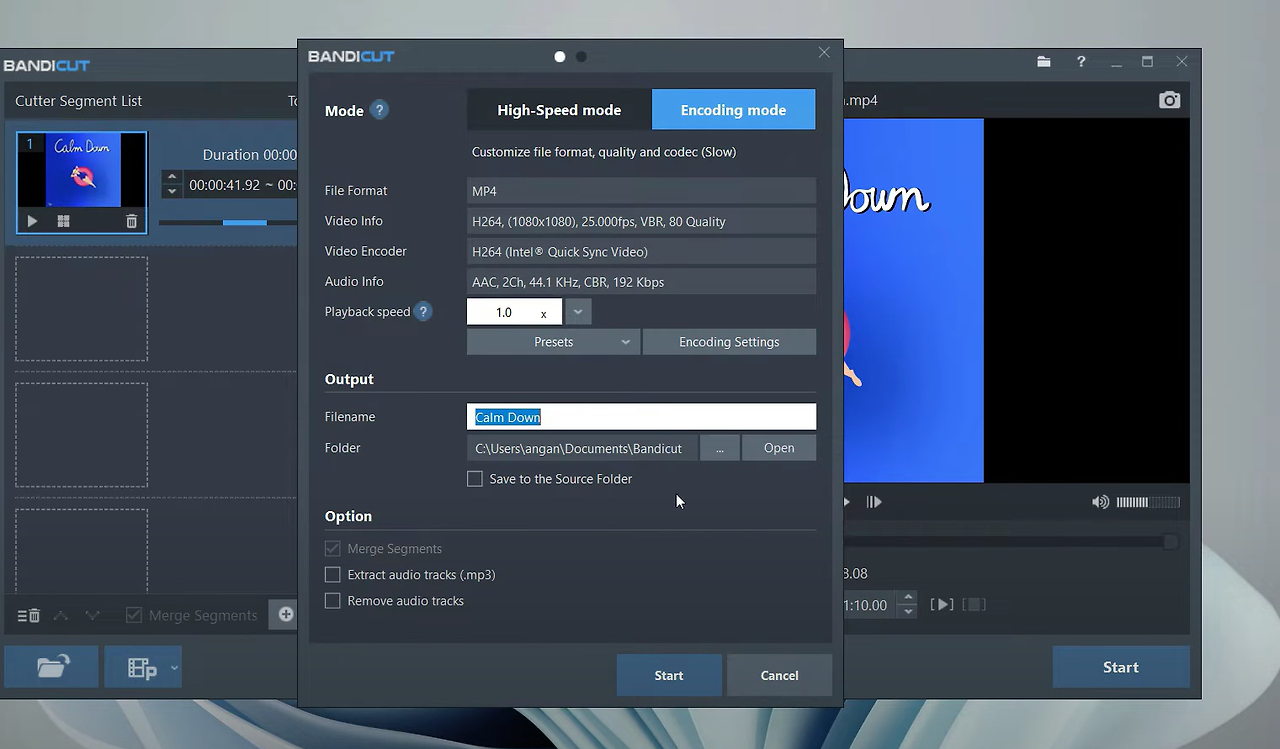This screenshot has width=1280, height=749.
Task: Click Start in the main Bandicut window
Action: [x=1120, y=667]
